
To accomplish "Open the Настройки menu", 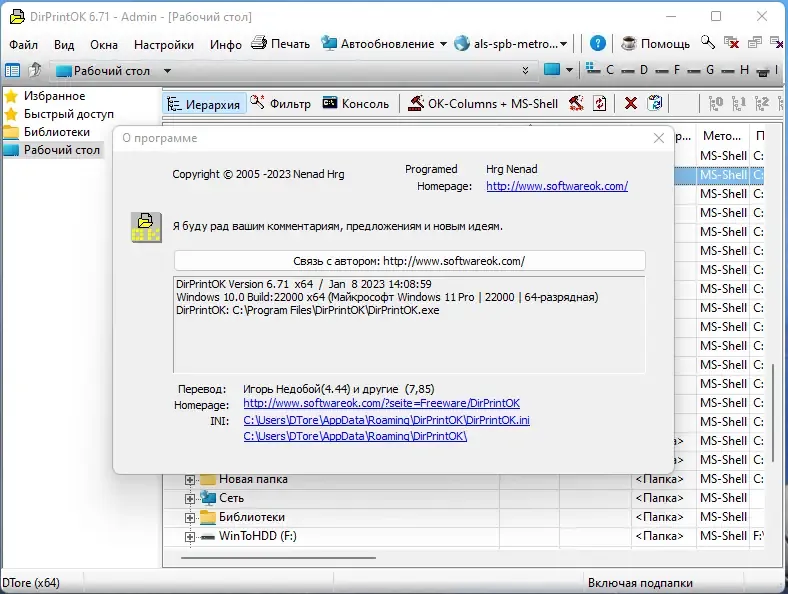I will click(164, 45).
